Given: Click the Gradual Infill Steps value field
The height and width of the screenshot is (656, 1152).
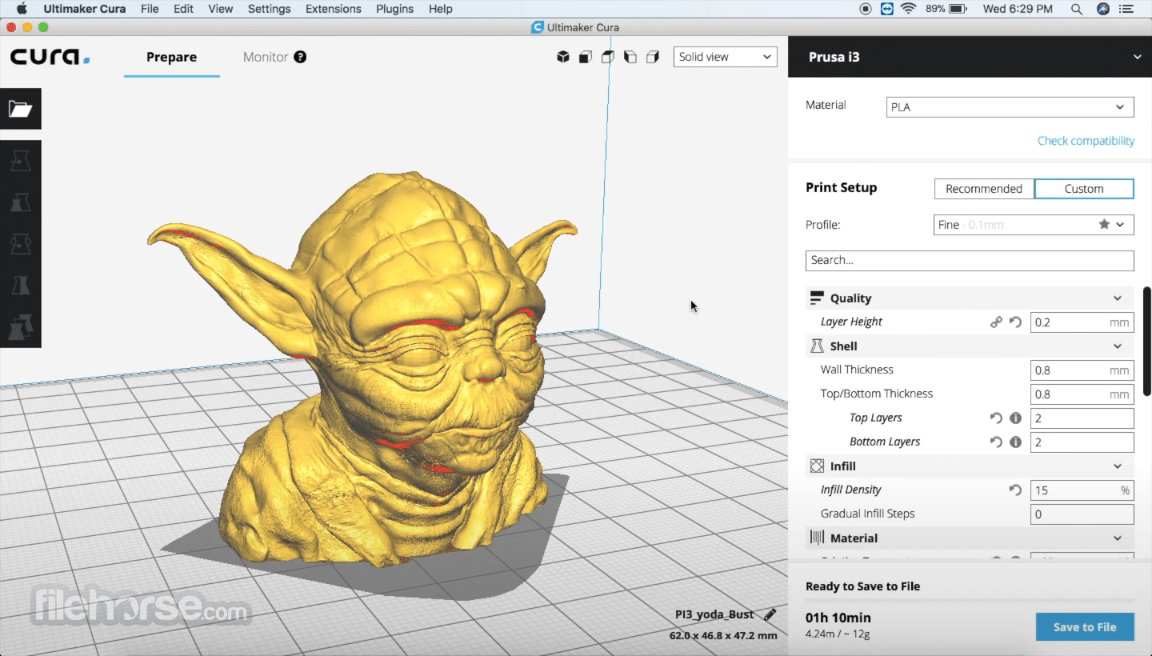Looking at the screenshot, I should point(1081,514).
